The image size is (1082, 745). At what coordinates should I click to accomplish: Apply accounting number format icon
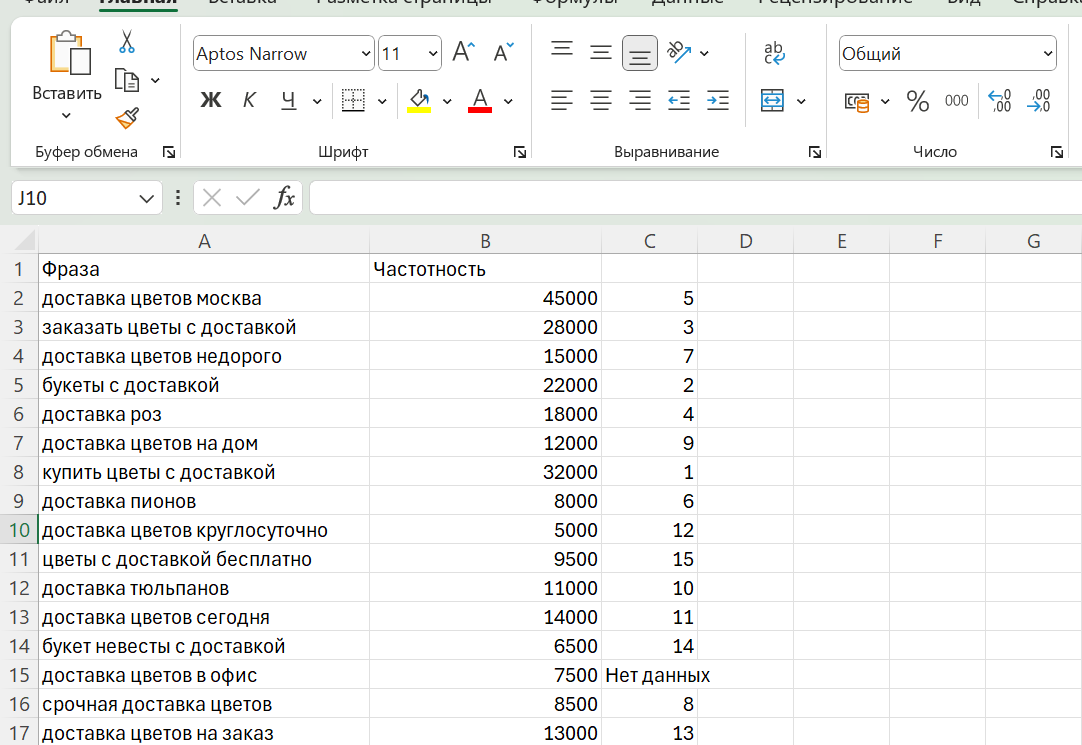pyautogui.click(x=857, y=102)
